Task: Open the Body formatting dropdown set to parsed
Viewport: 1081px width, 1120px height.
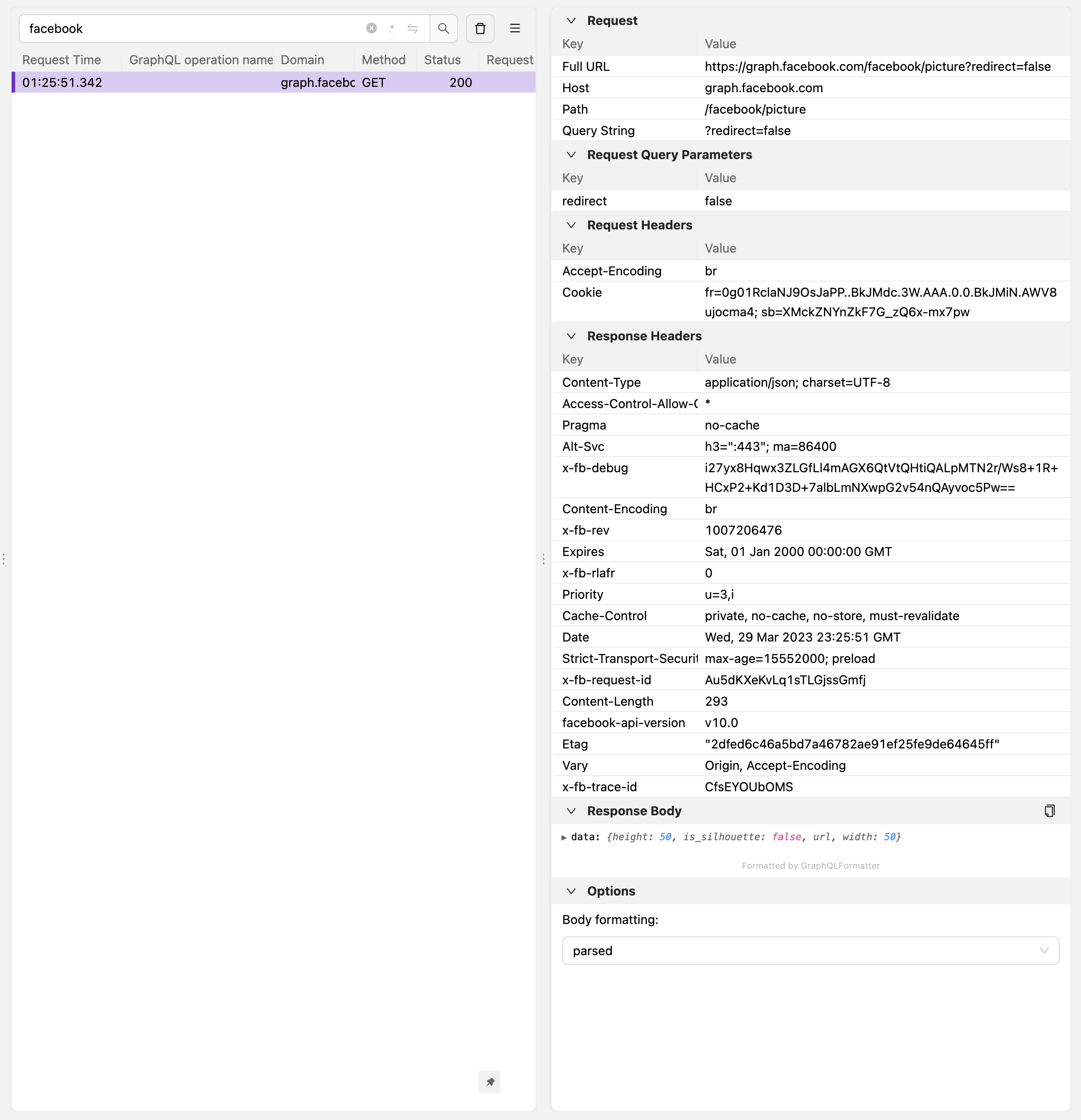Action: point(810,950)
